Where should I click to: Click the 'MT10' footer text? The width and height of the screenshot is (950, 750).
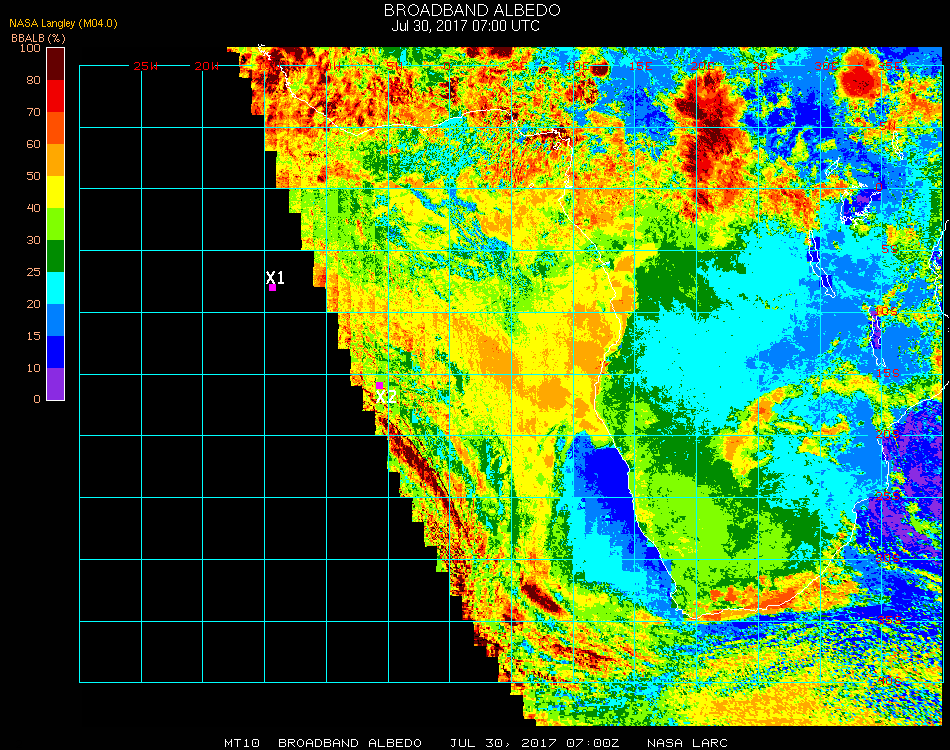(x=242, y=743)
